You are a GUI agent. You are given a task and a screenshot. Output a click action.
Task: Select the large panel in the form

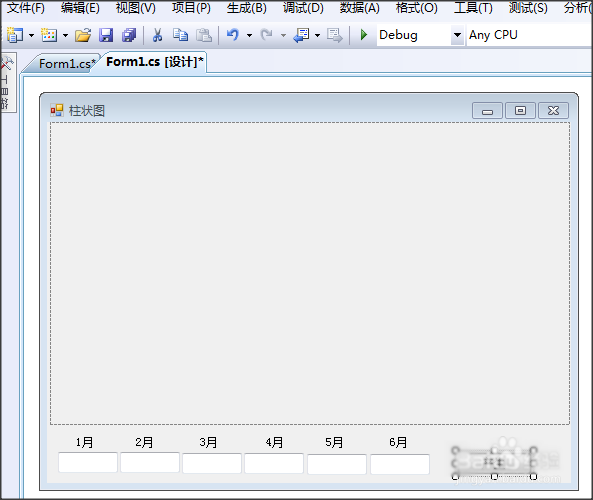(x=310, y=273)
